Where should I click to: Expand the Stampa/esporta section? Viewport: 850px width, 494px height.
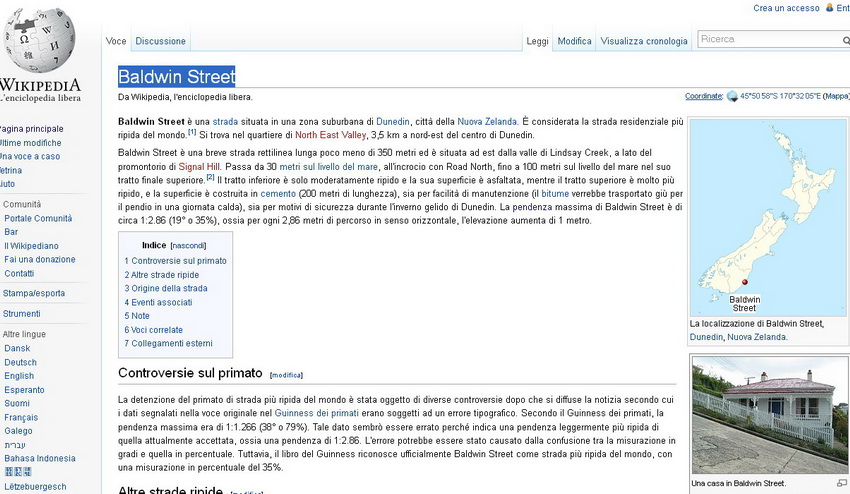(x=34, y=293)
